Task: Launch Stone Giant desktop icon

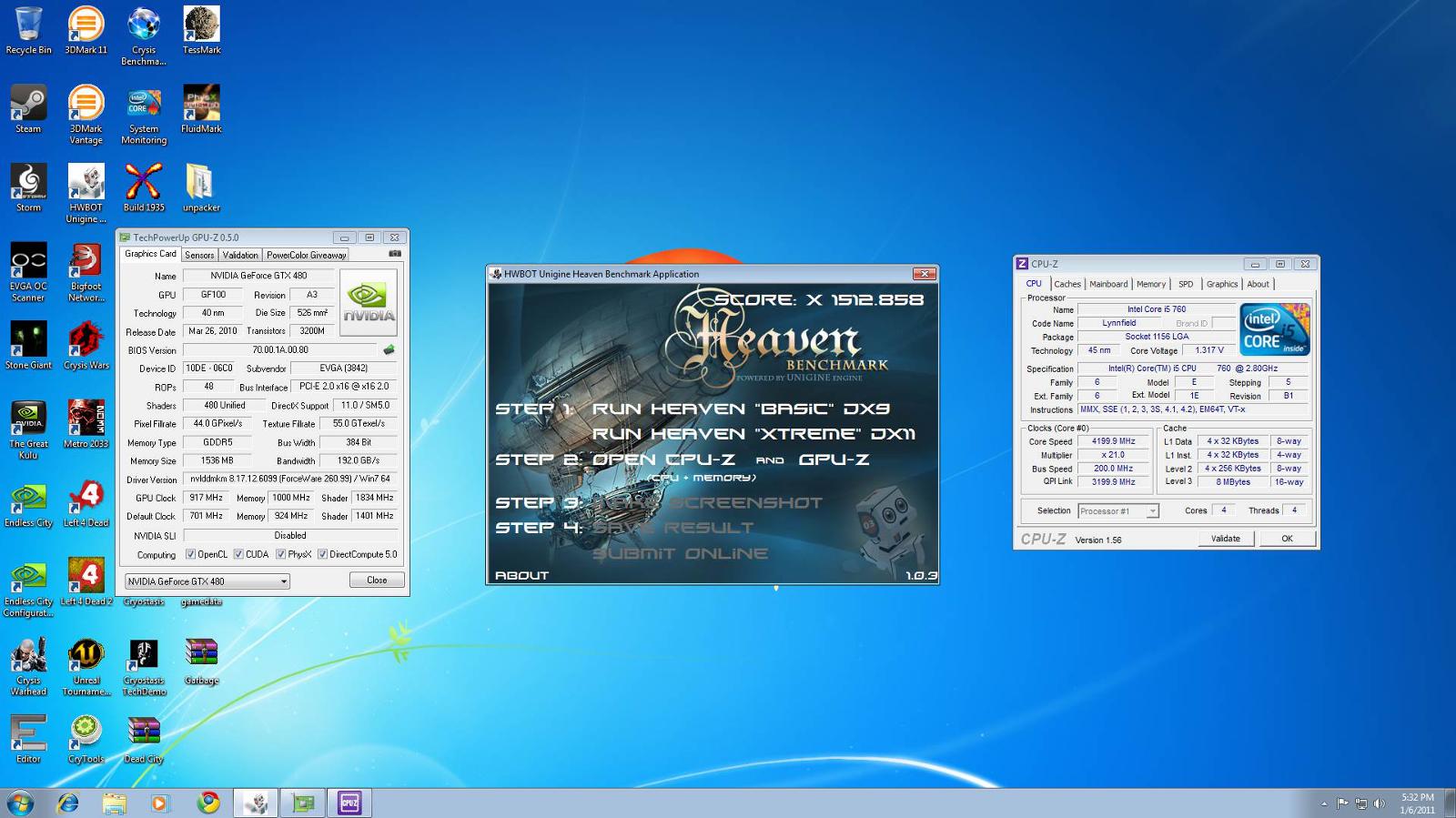Action: [28, 346]
